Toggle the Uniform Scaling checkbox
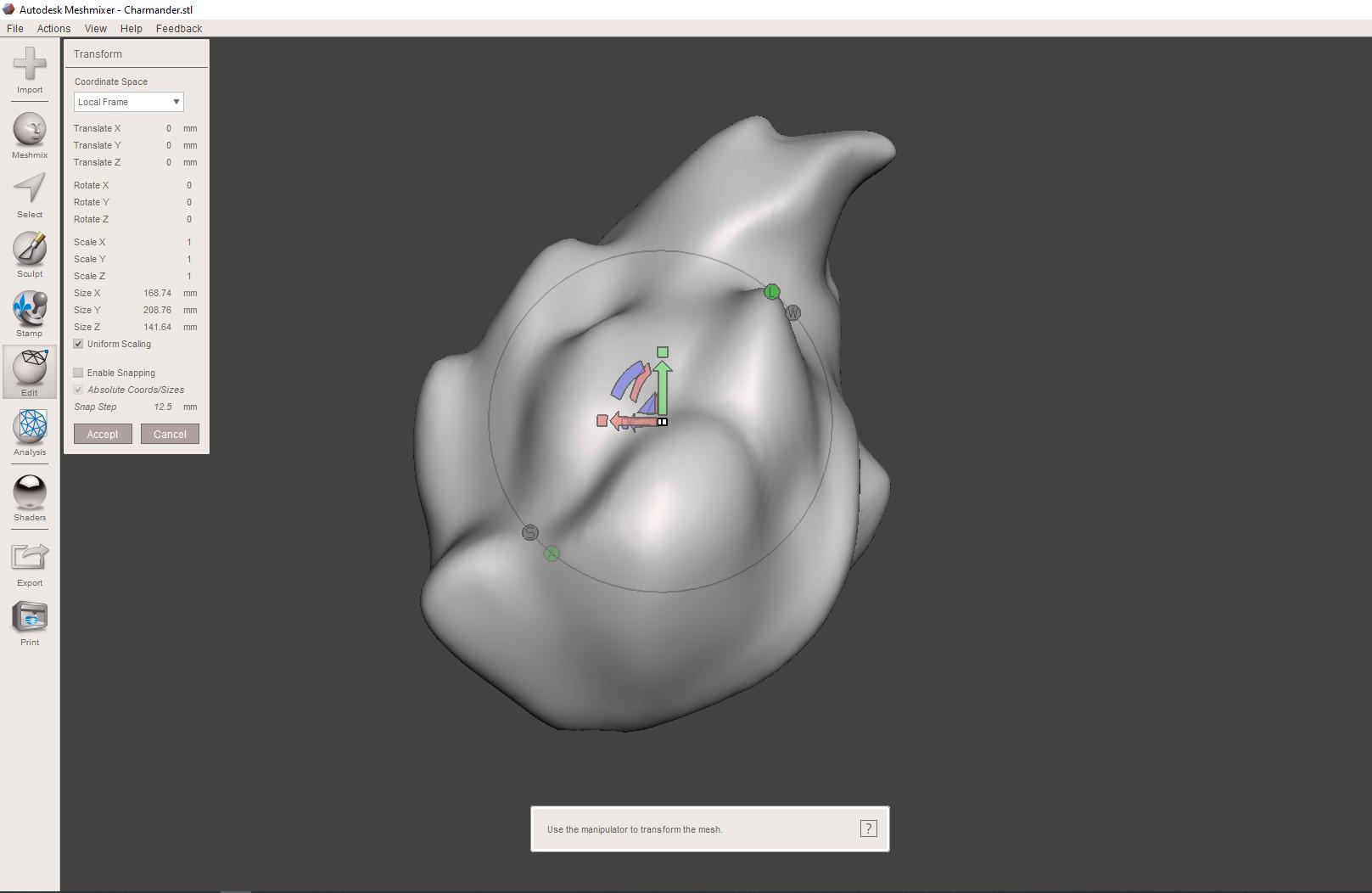 point(78,344)
